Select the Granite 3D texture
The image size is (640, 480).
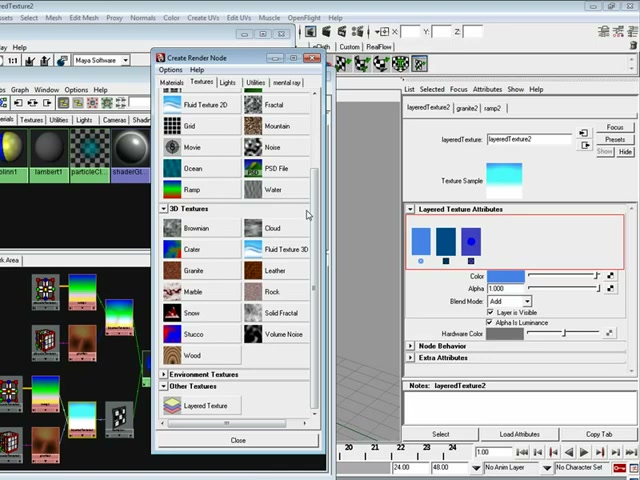point(202,271)
